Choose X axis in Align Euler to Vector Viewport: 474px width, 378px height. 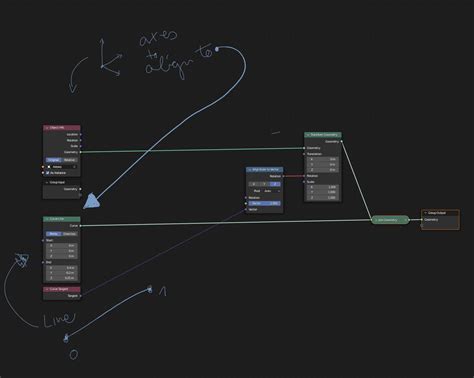[254, 184]
